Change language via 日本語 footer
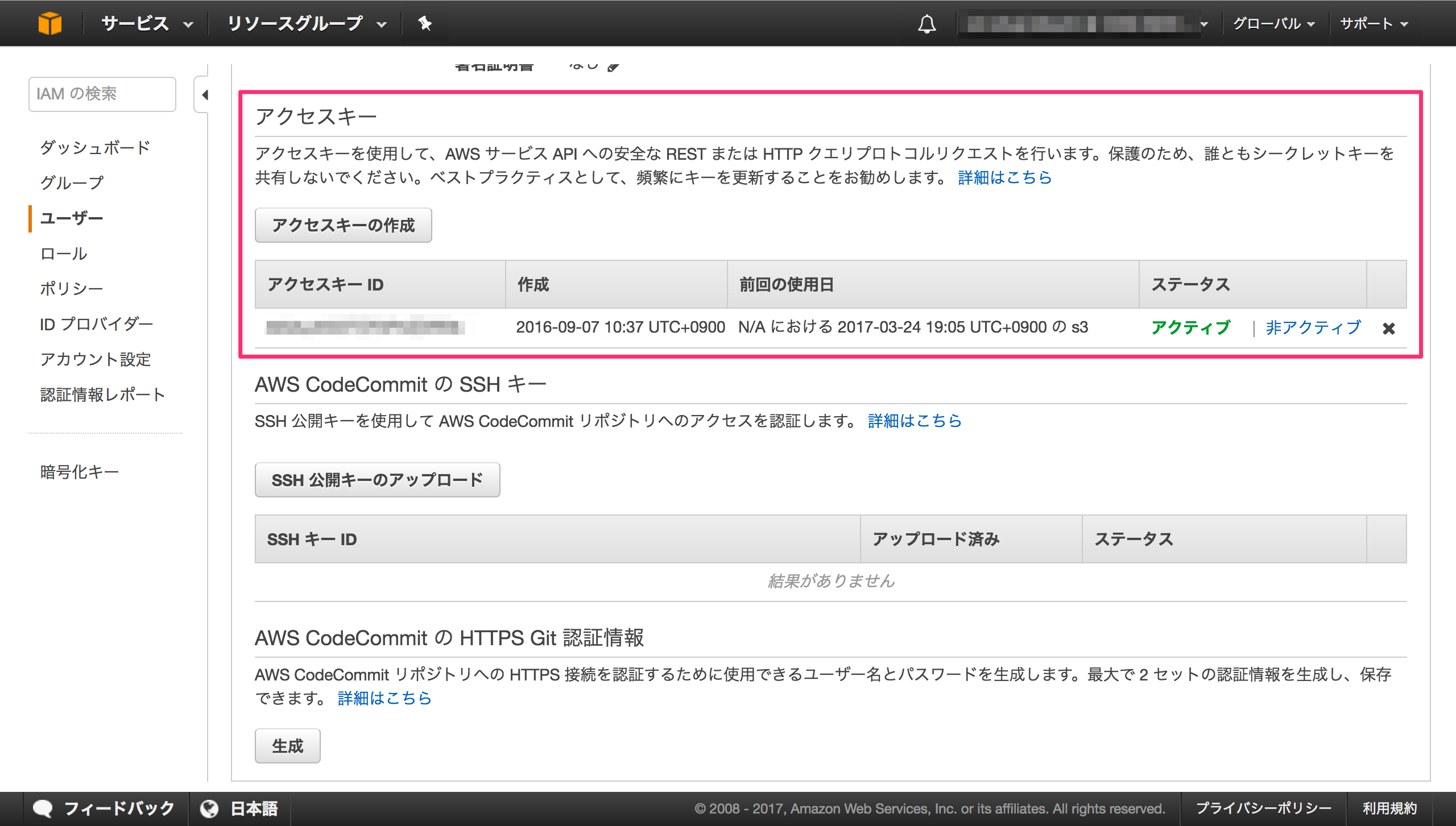Image resolution: width=1456 pixels, height=826 pixels. click(254, 808)
